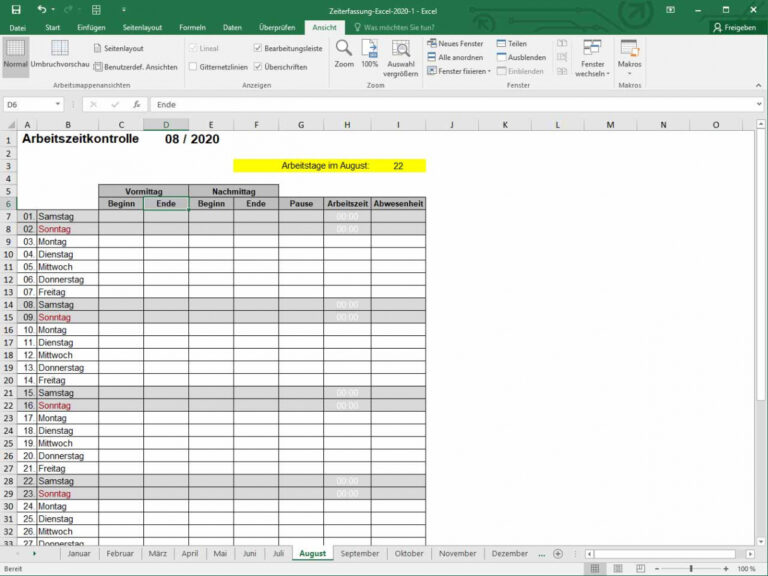Open the Makros dropdown

tap(629, 58)
